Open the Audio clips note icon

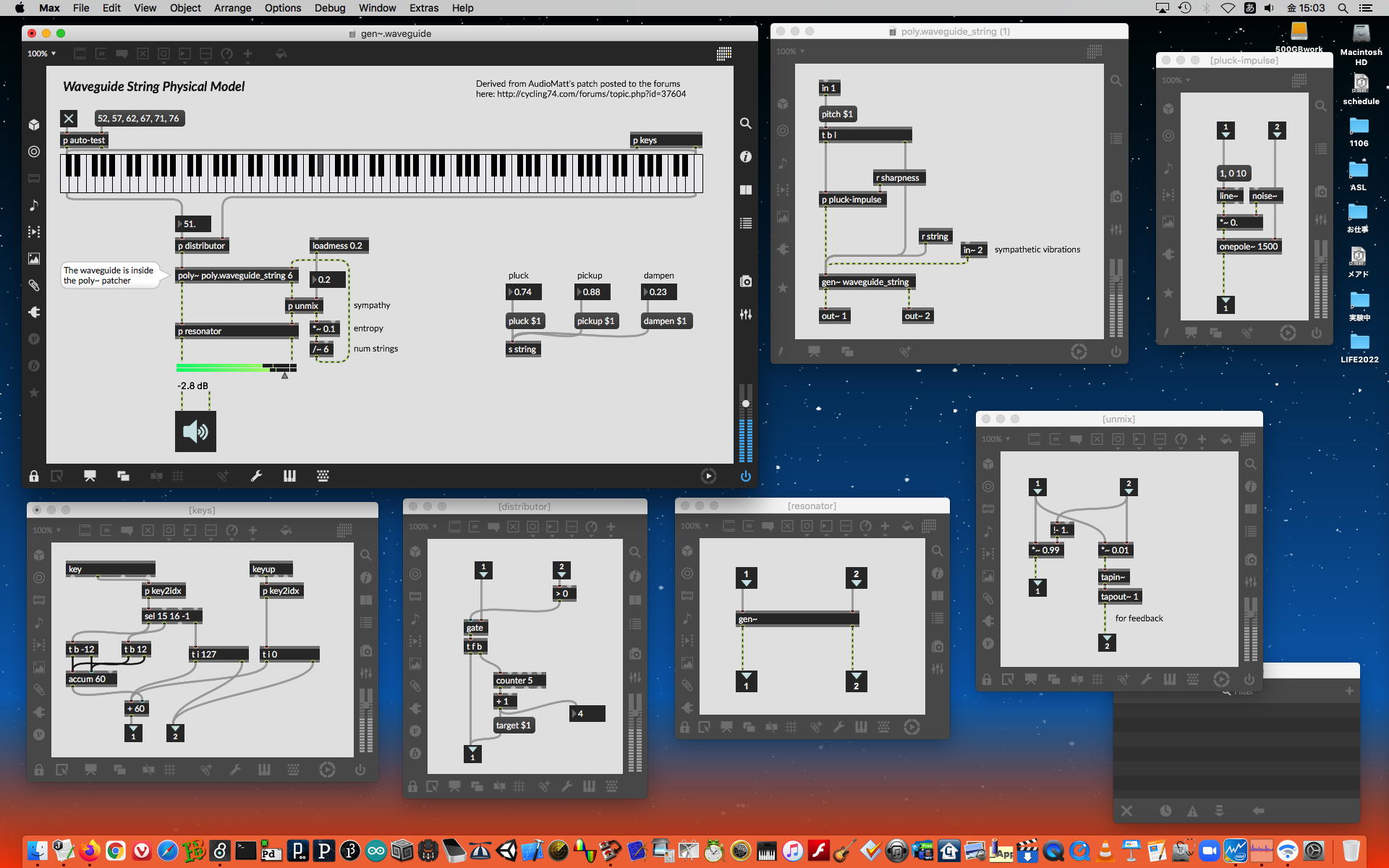pos(34,205)
